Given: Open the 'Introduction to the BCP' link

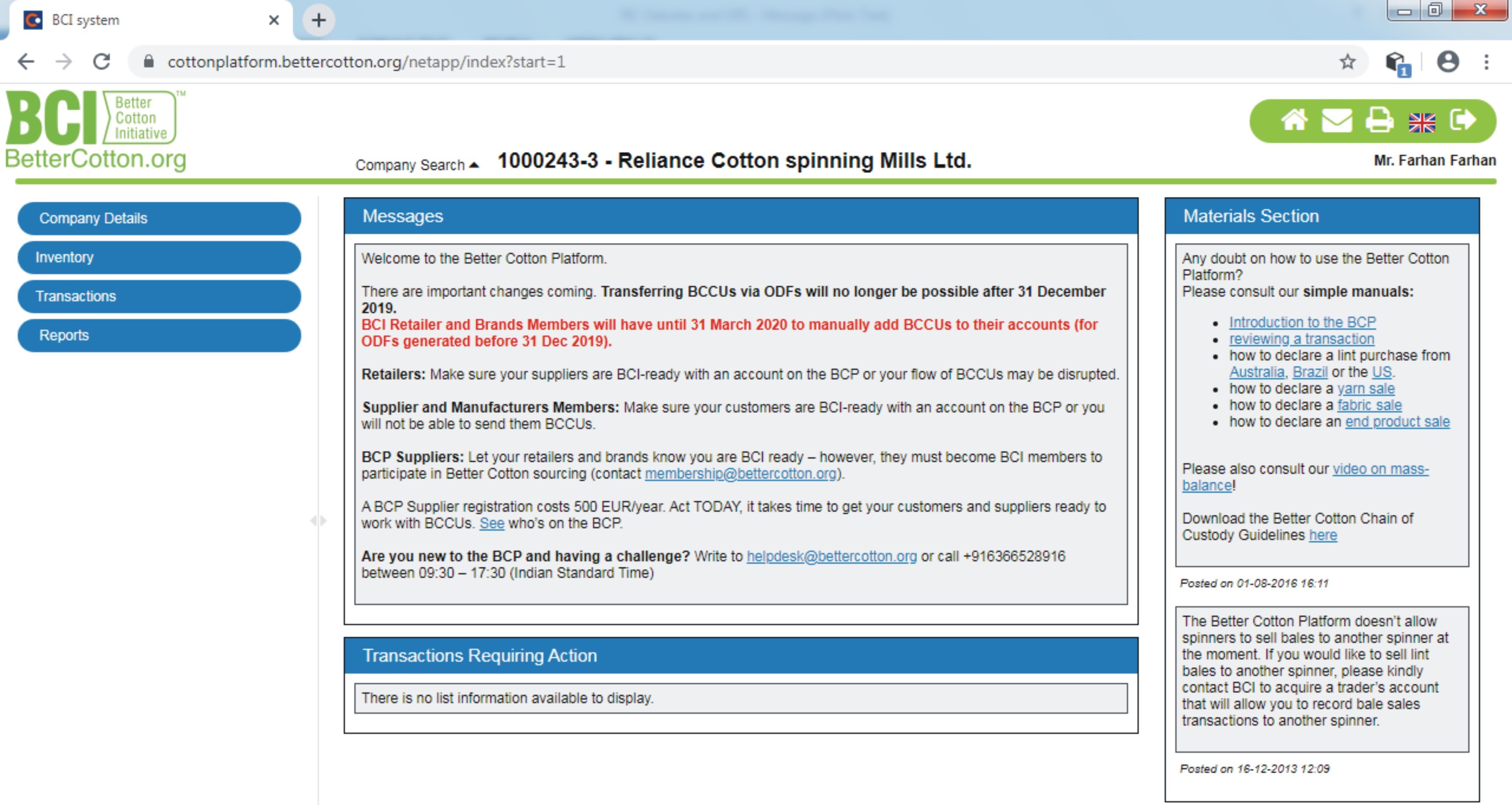Looking at the screenshot, I should point(1302,323).
